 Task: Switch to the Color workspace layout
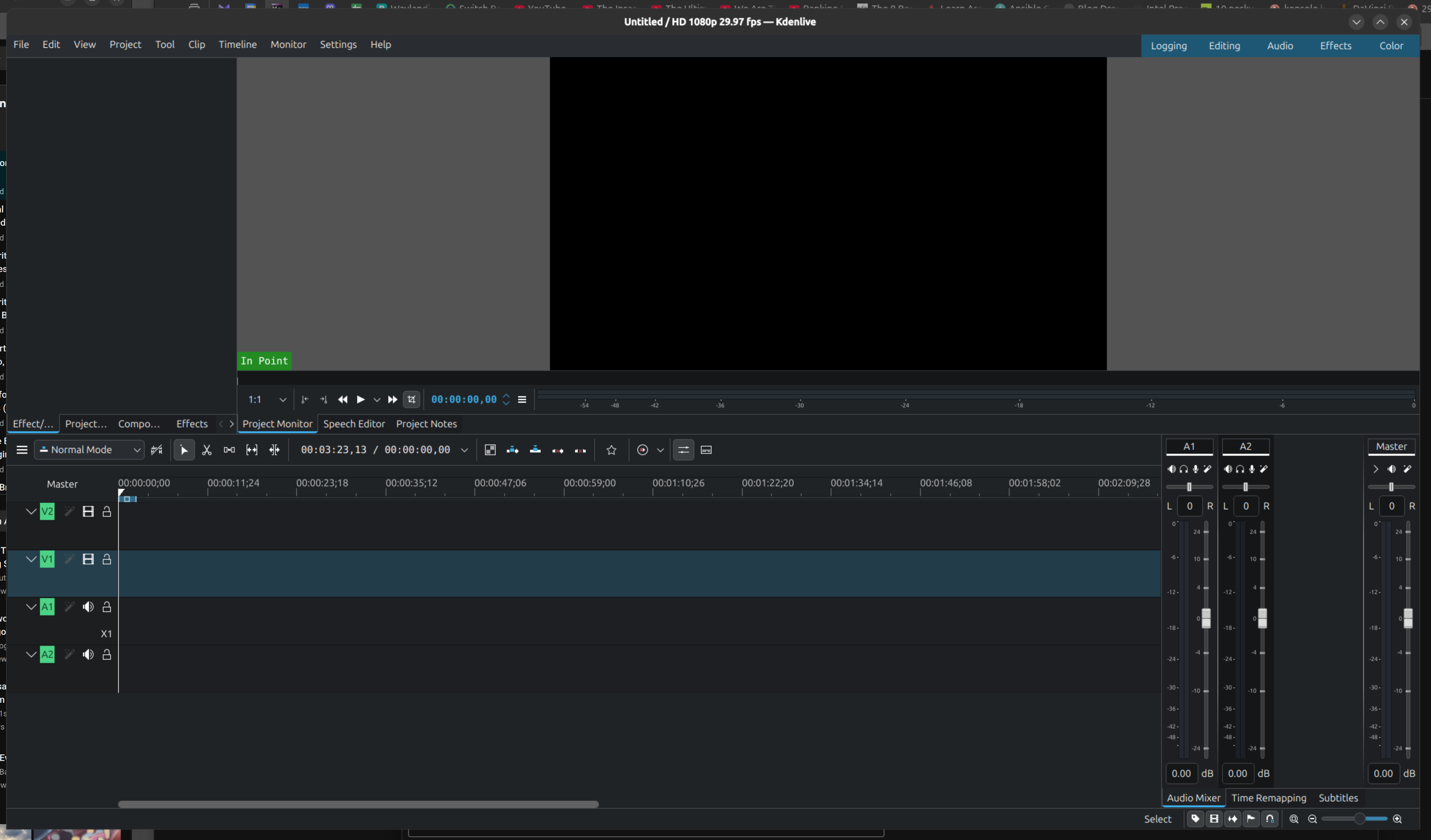tap(1391, 45)
